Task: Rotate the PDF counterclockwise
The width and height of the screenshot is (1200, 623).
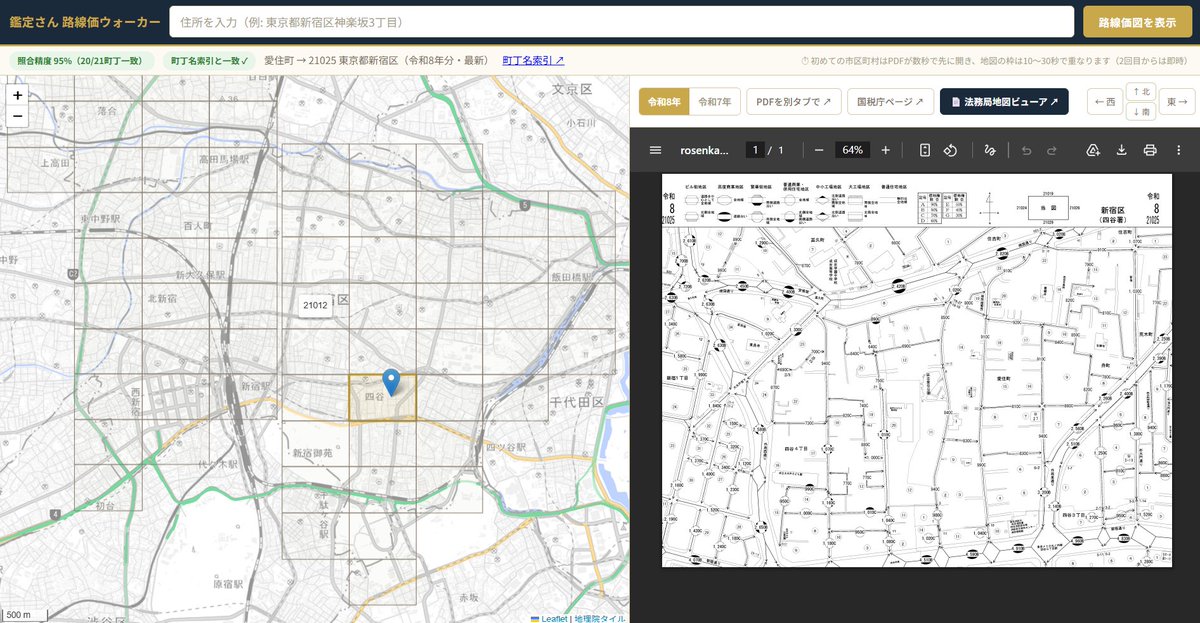Action: [x=951, y=150]
